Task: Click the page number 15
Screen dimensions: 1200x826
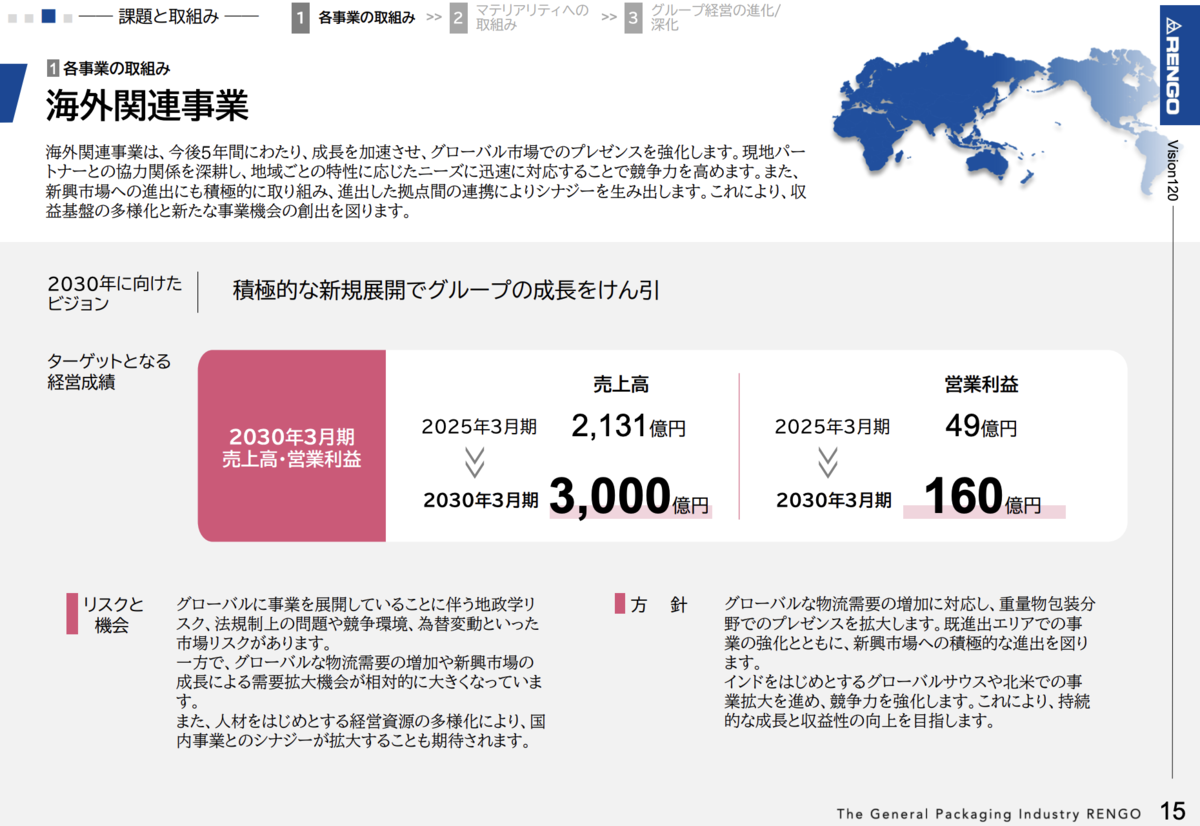Action: click(1173, 811)
